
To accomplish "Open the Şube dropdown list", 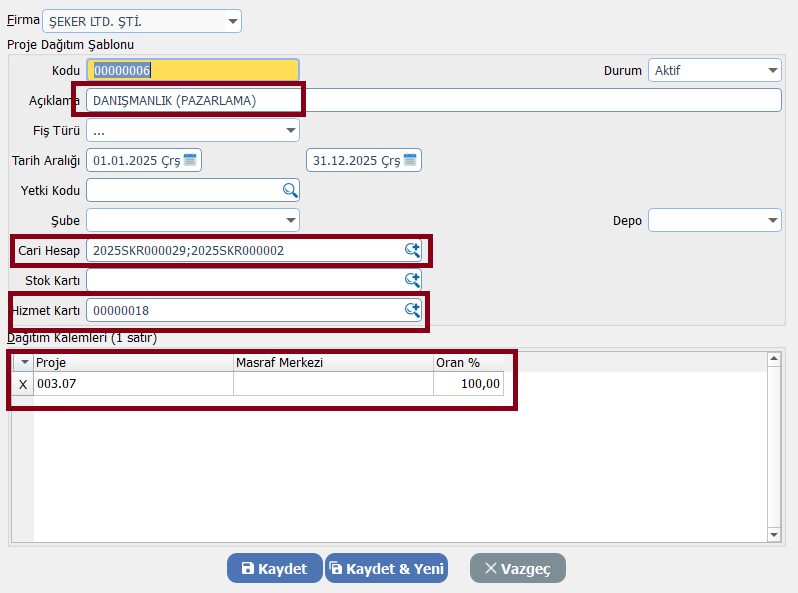I will [290, 220].
